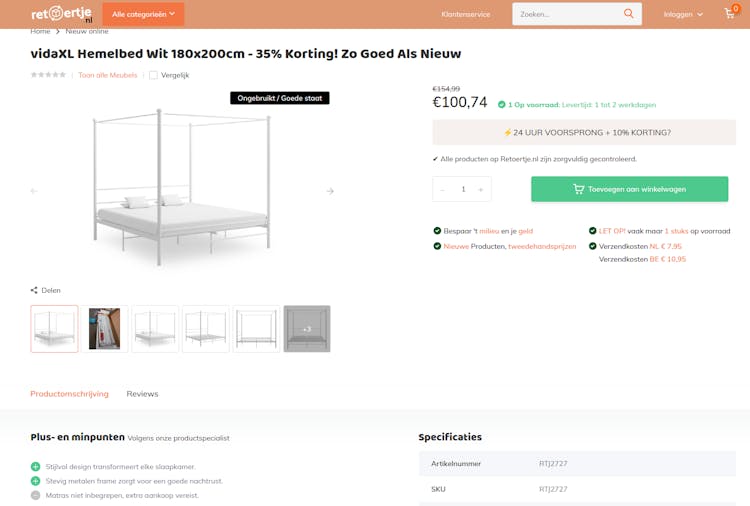Open the Toon alle Meubels link
This screenshot has height=506, width=750.
[107, 75]
